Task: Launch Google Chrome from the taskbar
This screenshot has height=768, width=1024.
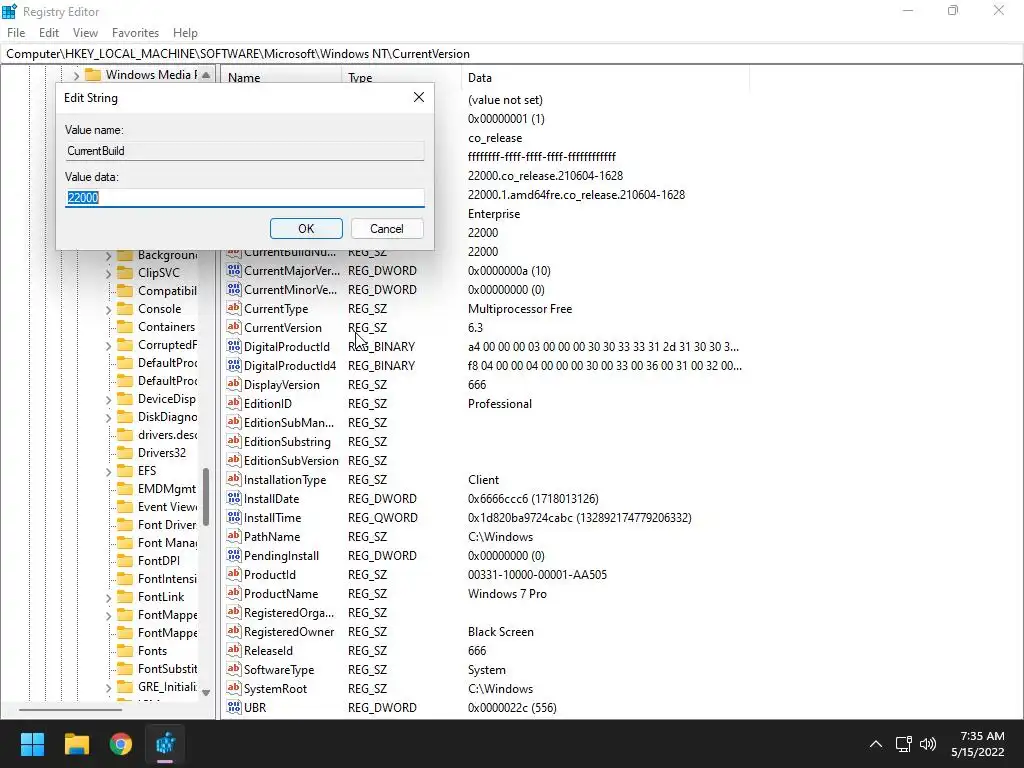Action: (120, 744)
